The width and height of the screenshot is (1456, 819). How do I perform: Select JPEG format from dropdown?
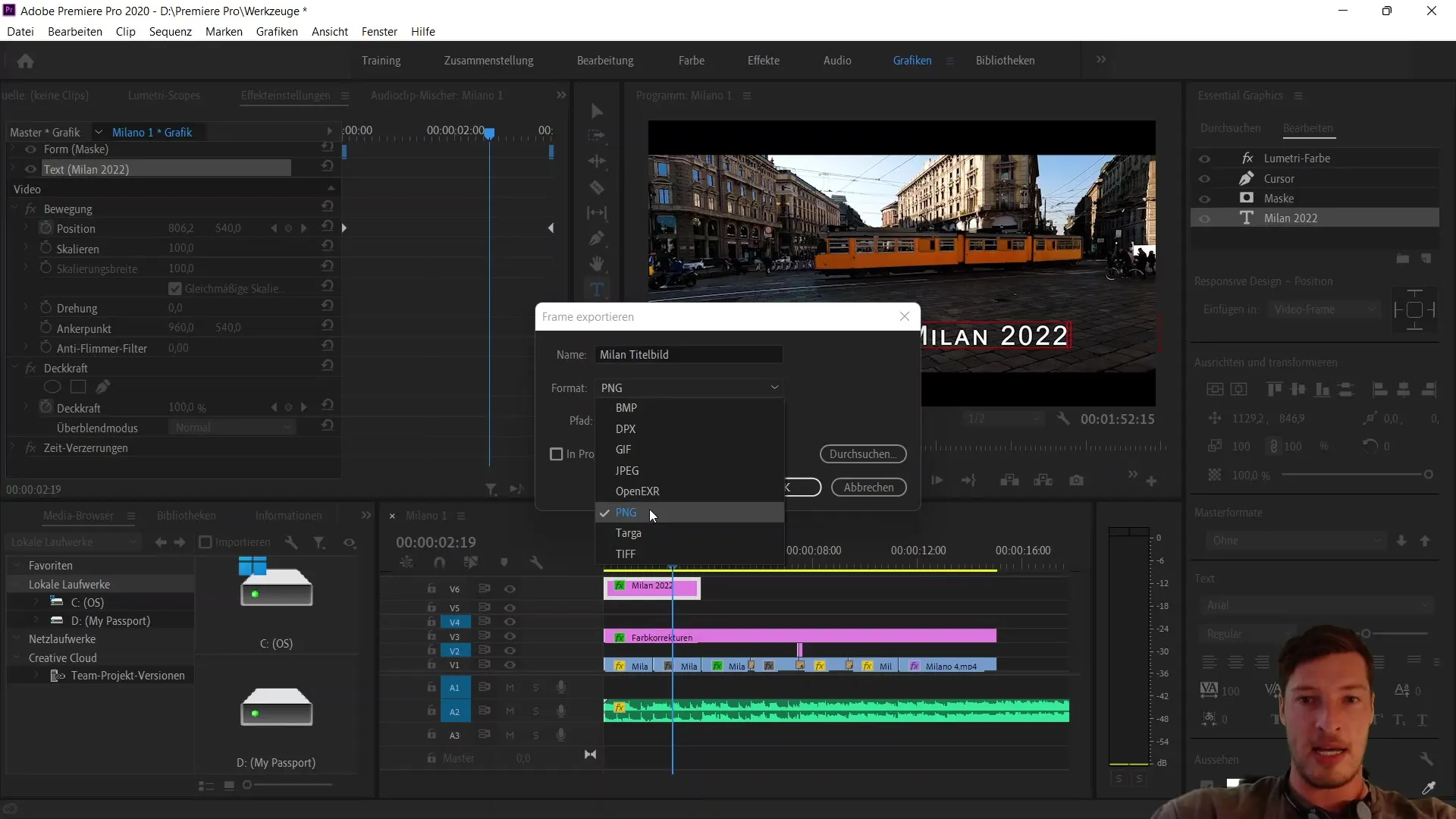628,470
